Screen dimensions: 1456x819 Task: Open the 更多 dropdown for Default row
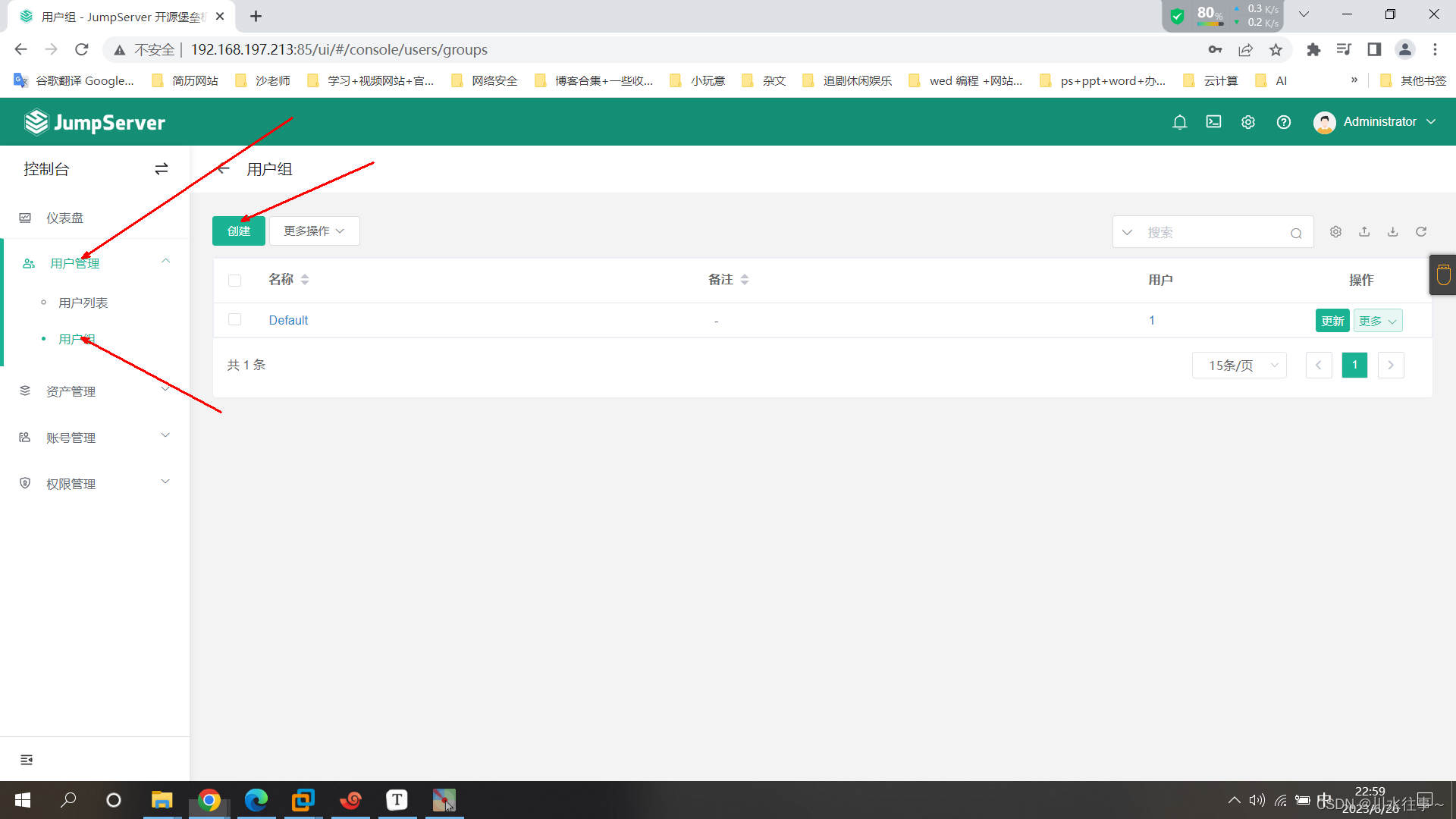[1377, 321]
